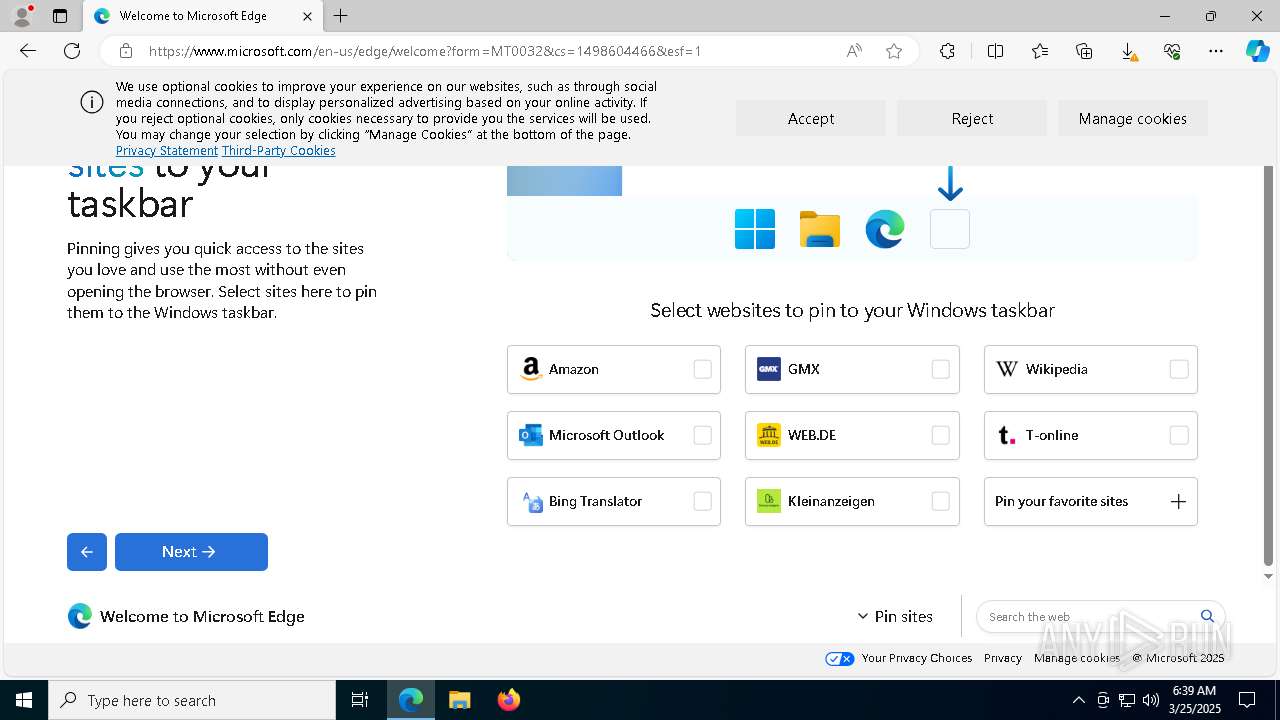This screenshot has width=1280, height=720.
Task: Check the Microsoft Outlook pin checkbox
Action: (702, 435)
